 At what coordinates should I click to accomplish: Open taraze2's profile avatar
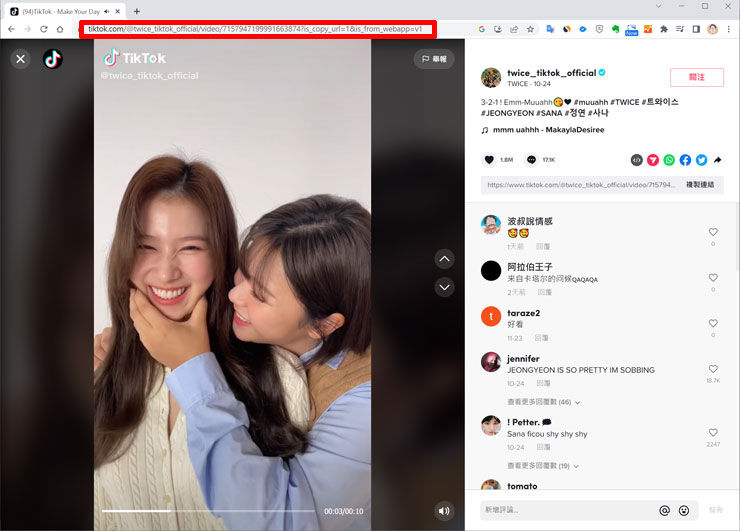point(491,316)
